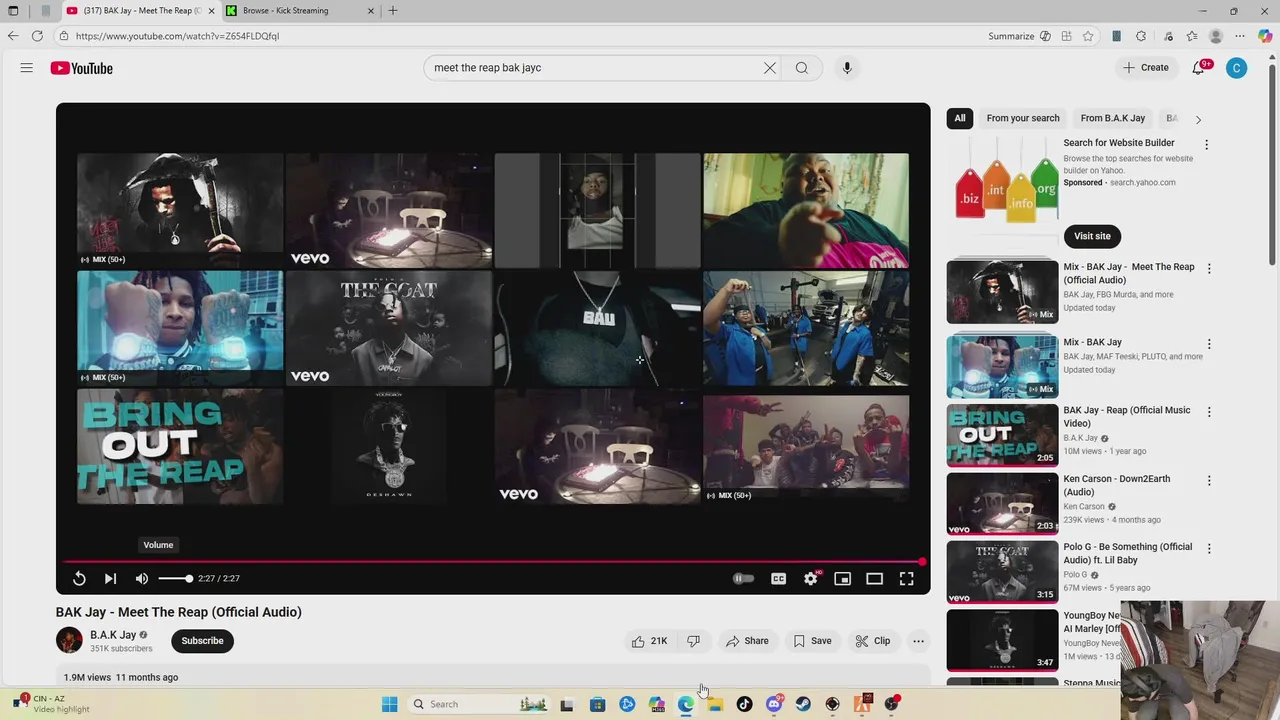This screenshot has height=720, width=1280.
Task: Open the B.A.K Jay channel name link
Action: tap(113, 635)
